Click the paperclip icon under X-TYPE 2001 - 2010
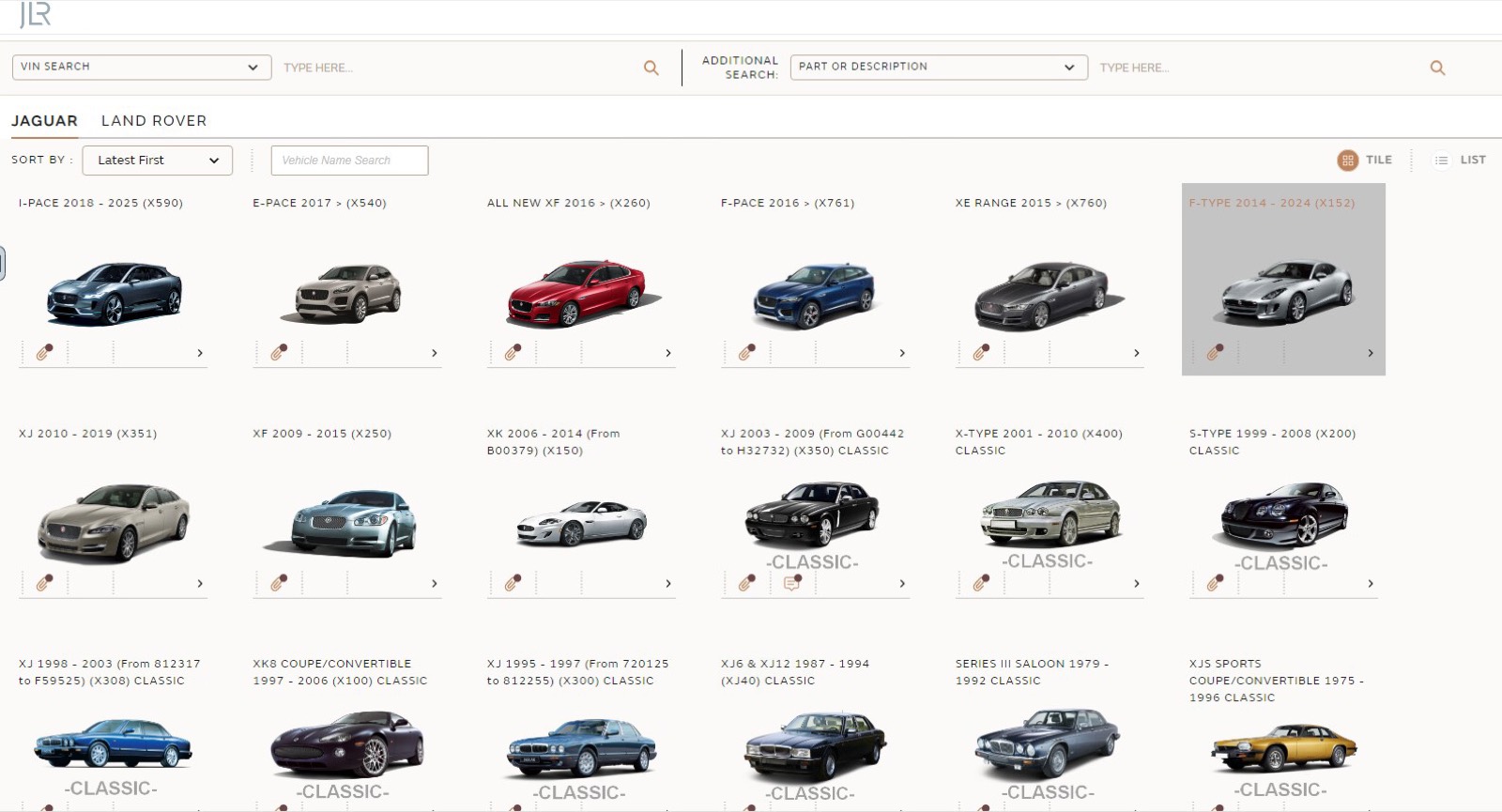1502x812 pixels. (x=981, y=583)
